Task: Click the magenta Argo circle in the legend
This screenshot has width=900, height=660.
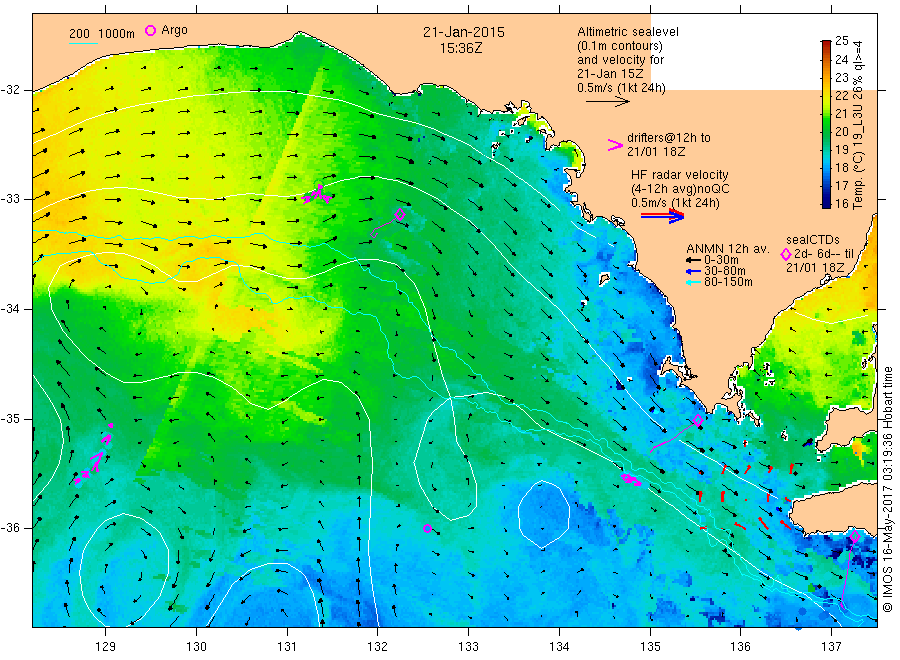Action: (x=150, y=30)
